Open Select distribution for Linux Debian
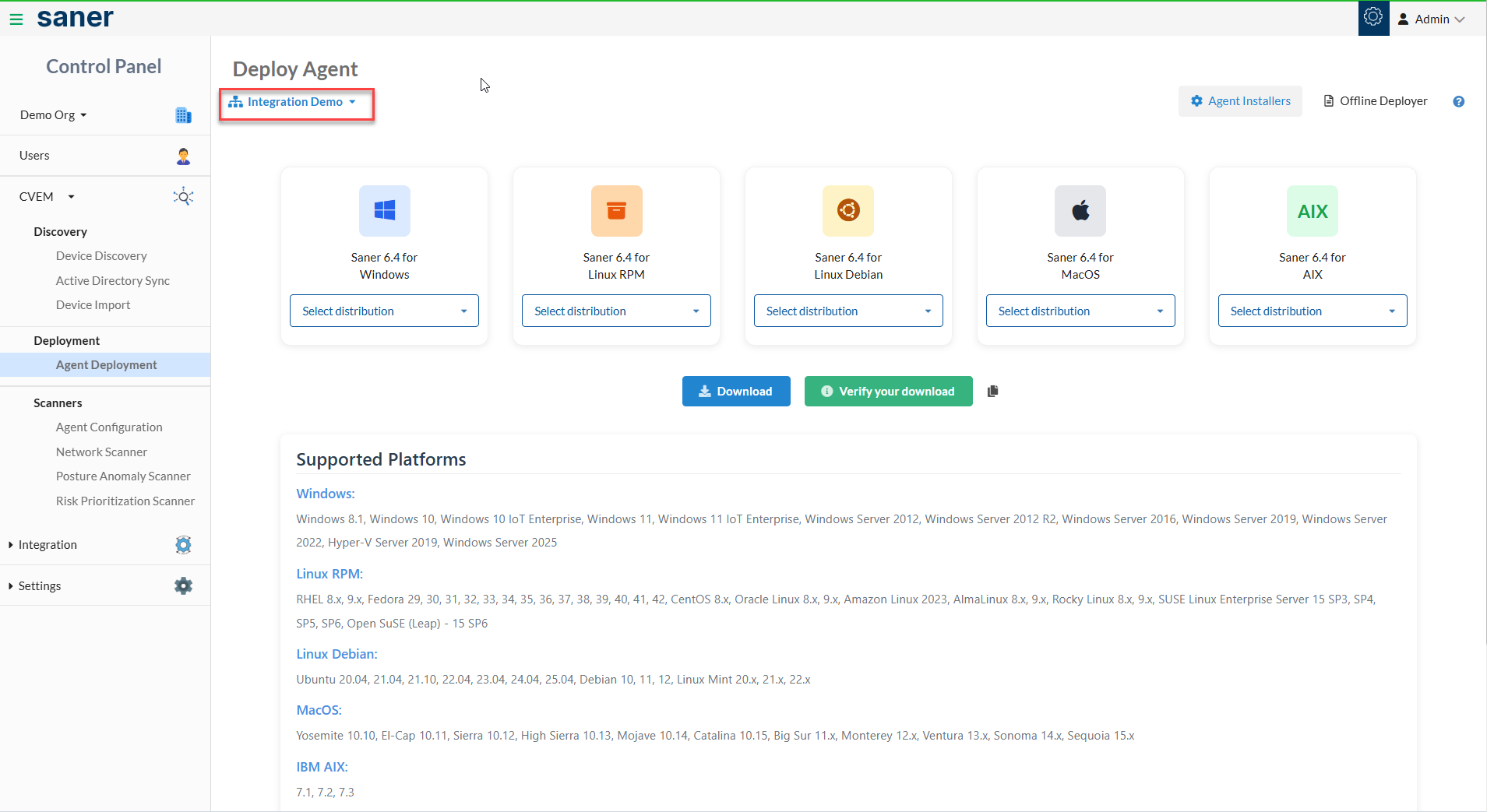This screenshot has width=1487, height=812. click(x=848, y=311)
